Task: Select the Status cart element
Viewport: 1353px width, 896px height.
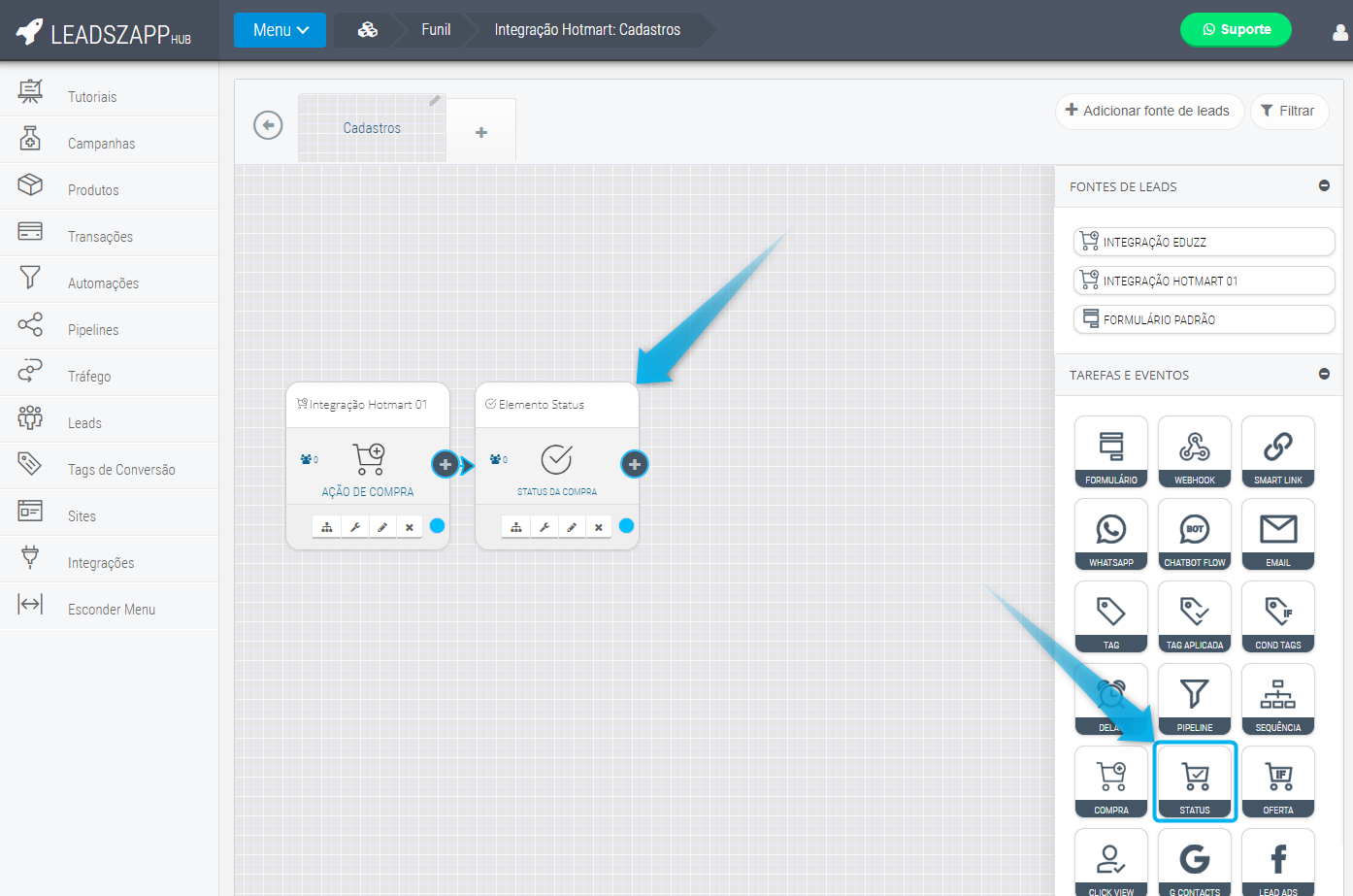Action: click(x=1194, y=781)
